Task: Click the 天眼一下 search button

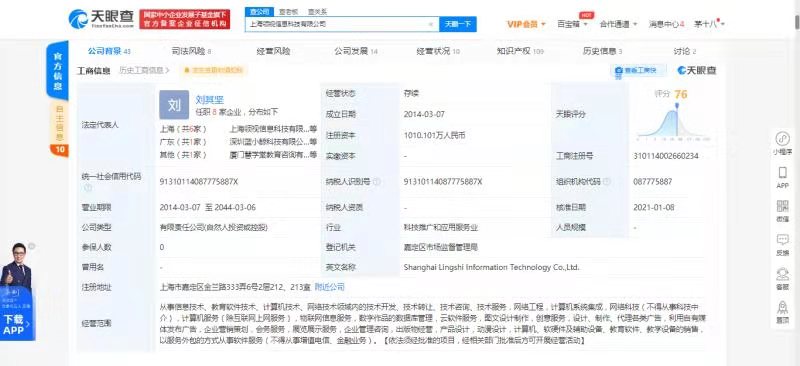Action: coord(458,24)
